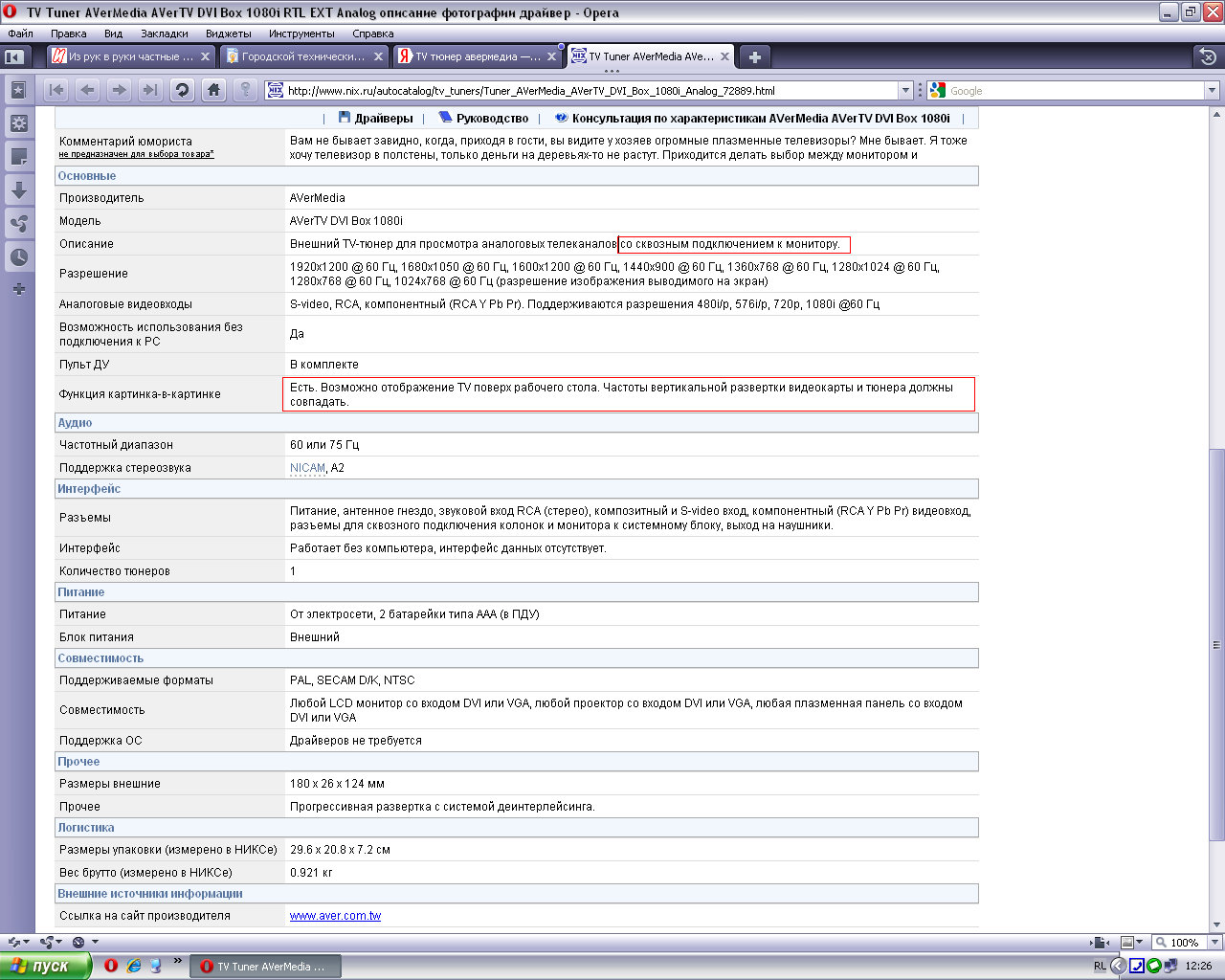Open the Widgets gear panel icon
This screenshot has width=1225, height=980.
18,123
